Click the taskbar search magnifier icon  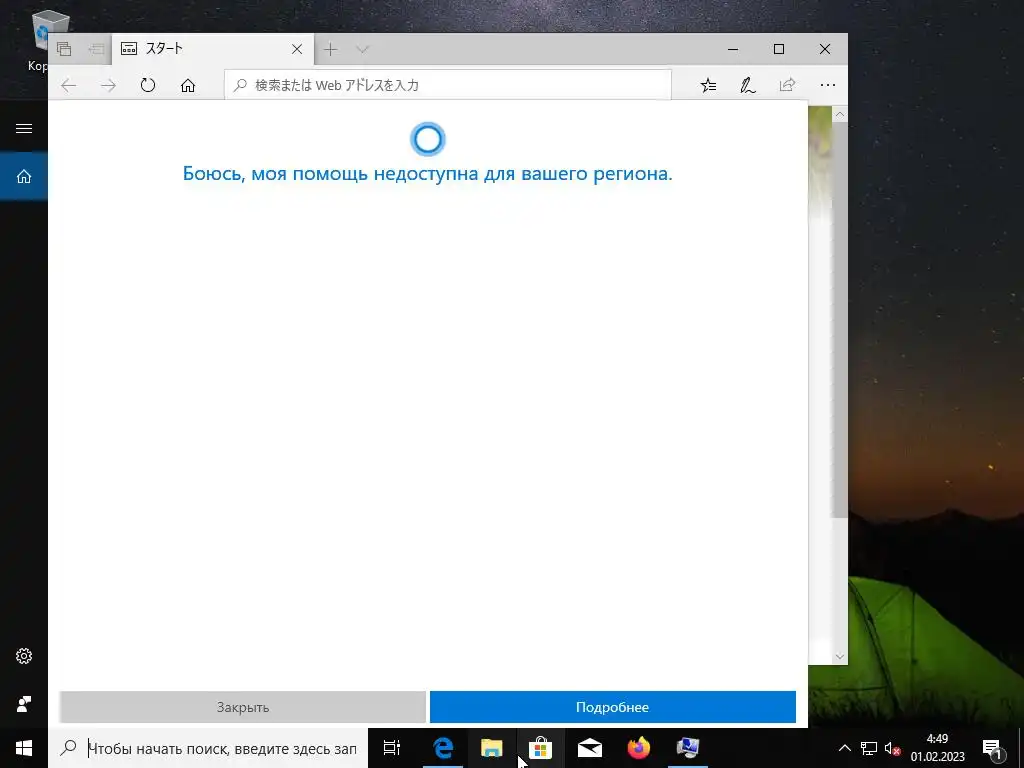68,748
